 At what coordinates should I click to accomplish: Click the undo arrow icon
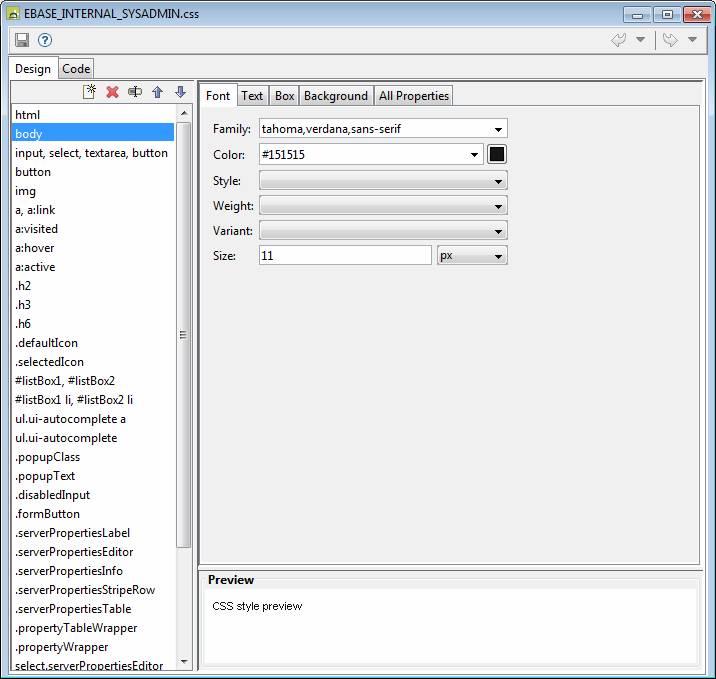[619, 40]
